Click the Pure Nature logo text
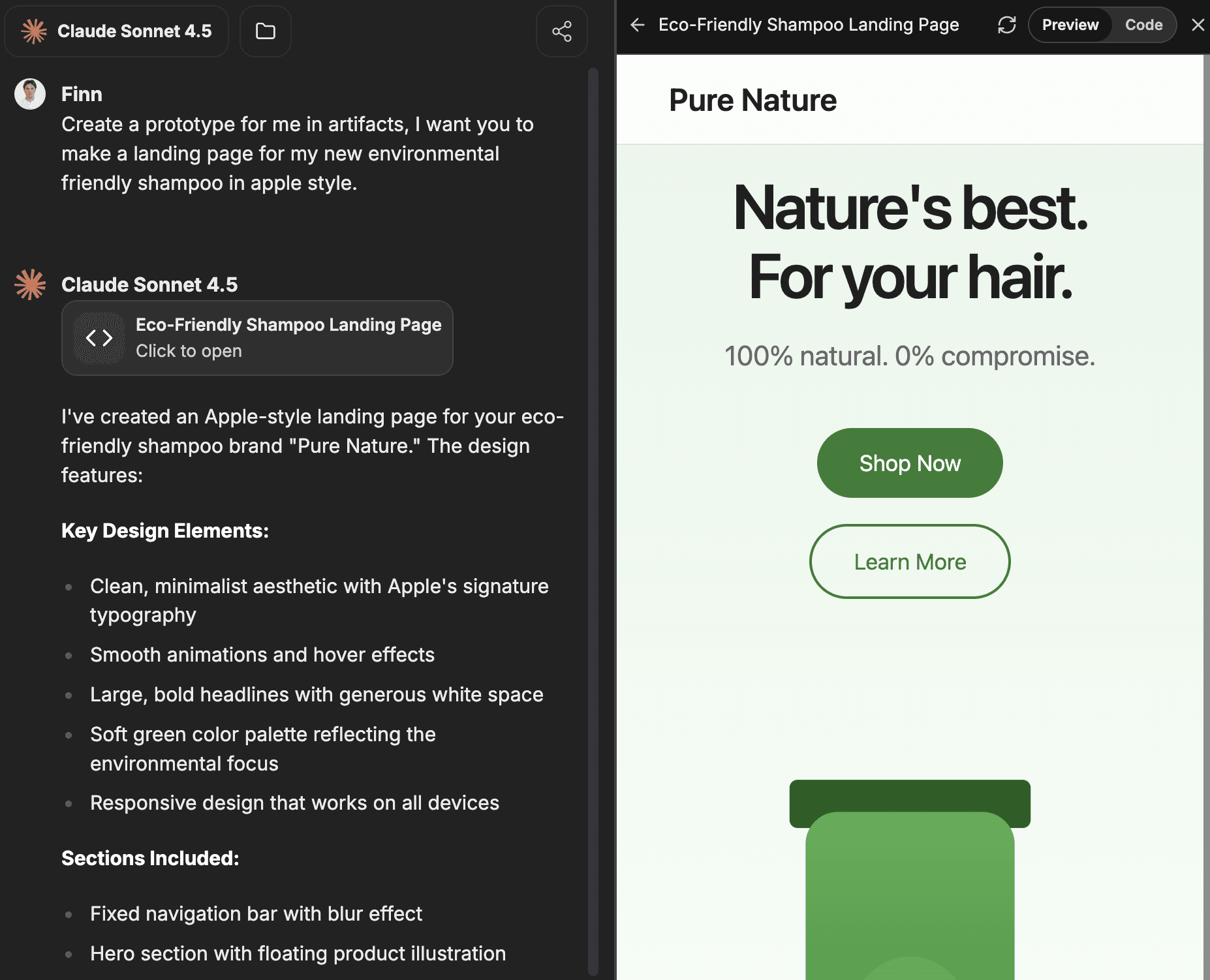Image resolution: width=1210 pixels, height=980 pixels. 752,100
